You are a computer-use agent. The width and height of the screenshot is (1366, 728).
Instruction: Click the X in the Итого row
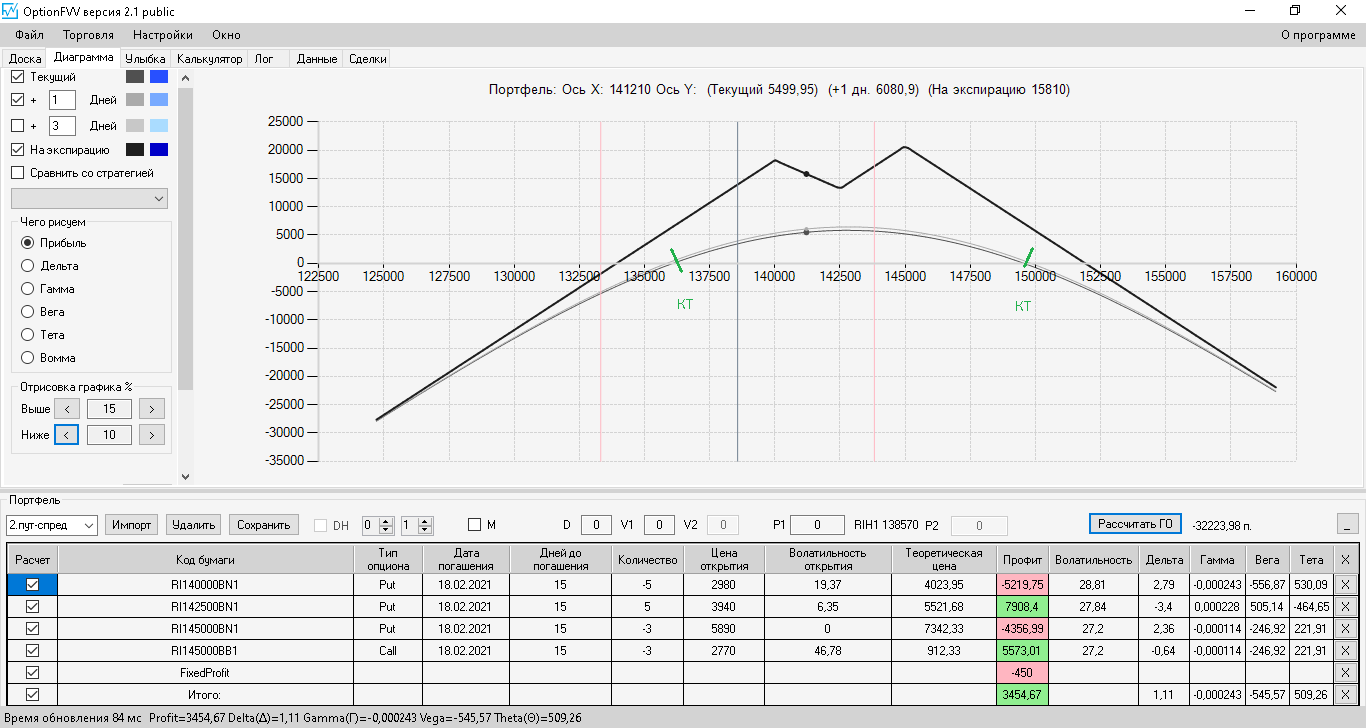pyautogui.click(x=1344, y=695)
